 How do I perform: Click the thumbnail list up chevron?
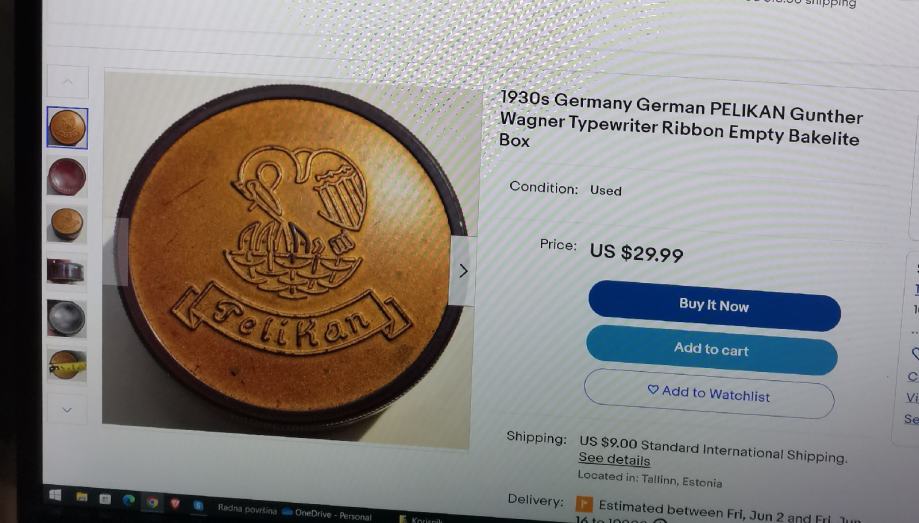pos(67,81)
